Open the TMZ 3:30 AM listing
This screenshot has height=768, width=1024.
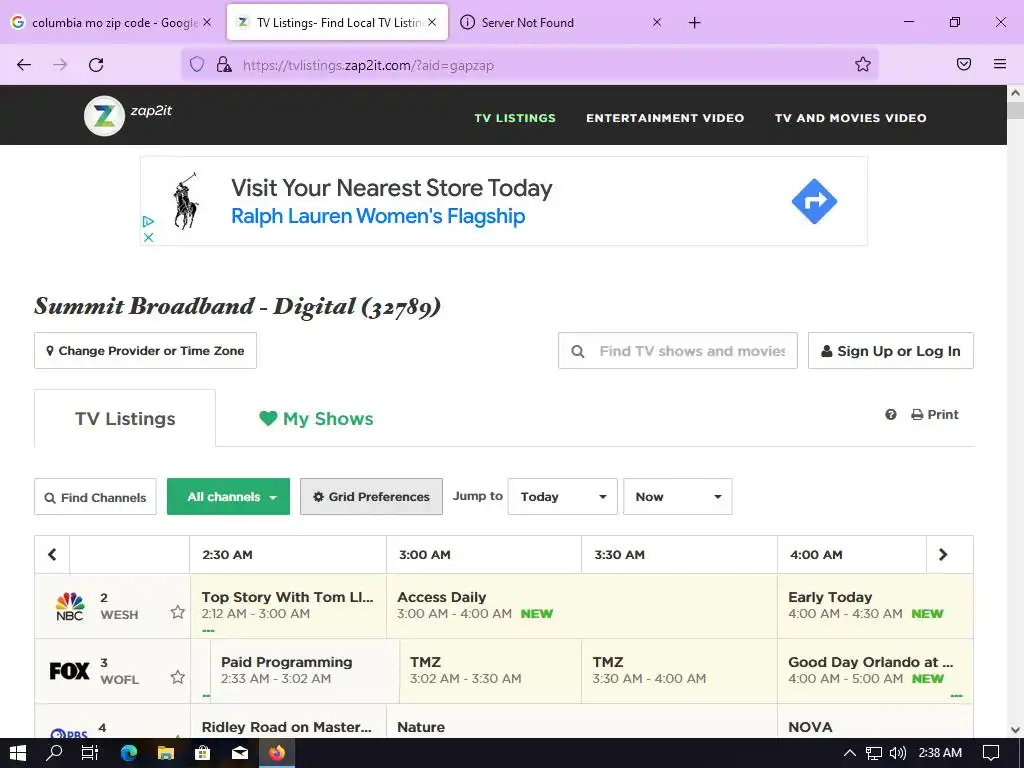(x=679, y=671)
